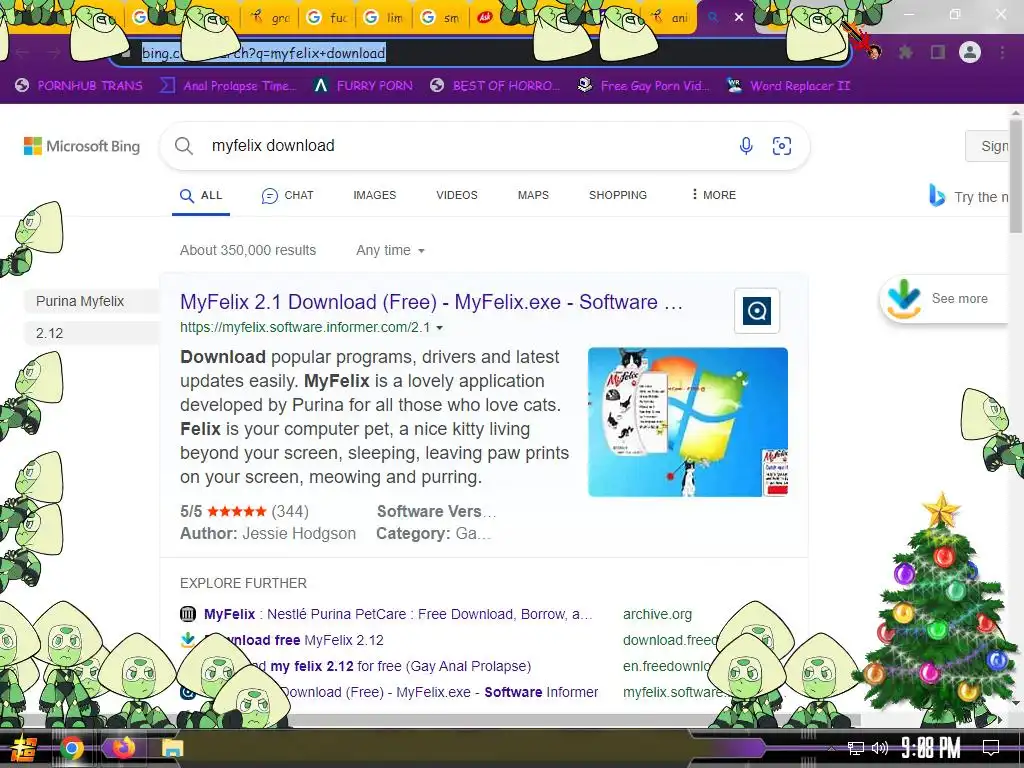Switch to the MAPS tab
The height and width of the screenshot is (768, 1024).
533,195
